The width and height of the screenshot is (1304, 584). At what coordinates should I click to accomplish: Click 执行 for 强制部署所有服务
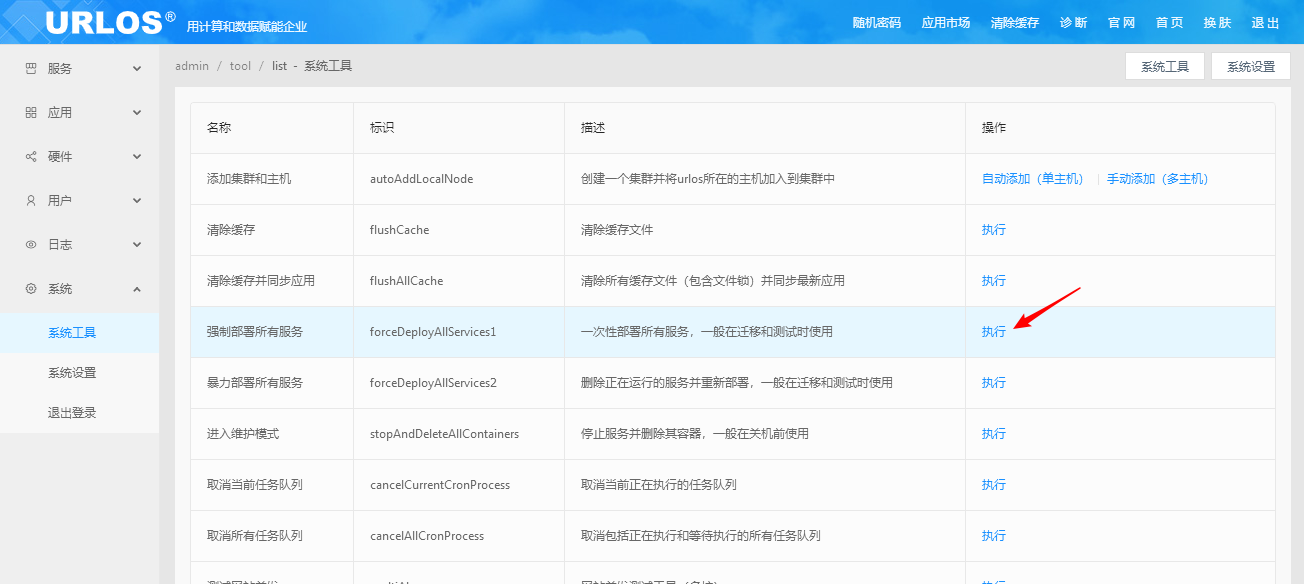click(x=993, y=332)
